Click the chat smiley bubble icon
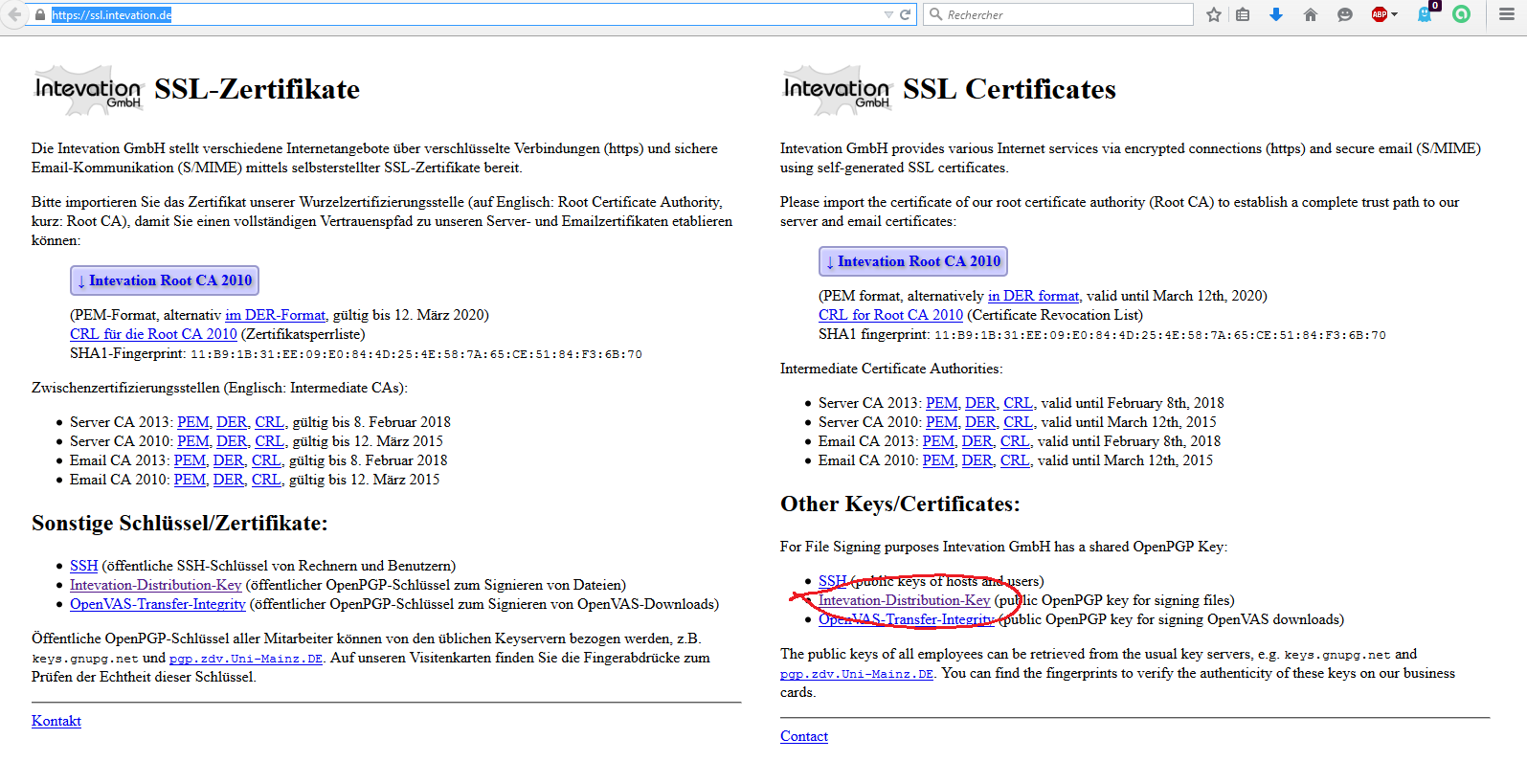This screenshot has width=1527, height=784. pos(1345,15)
